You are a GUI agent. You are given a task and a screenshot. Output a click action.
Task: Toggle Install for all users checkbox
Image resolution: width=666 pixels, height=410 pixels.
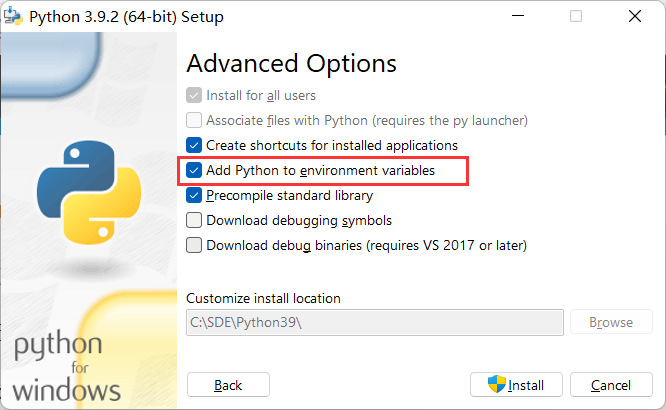coord(194,96)
